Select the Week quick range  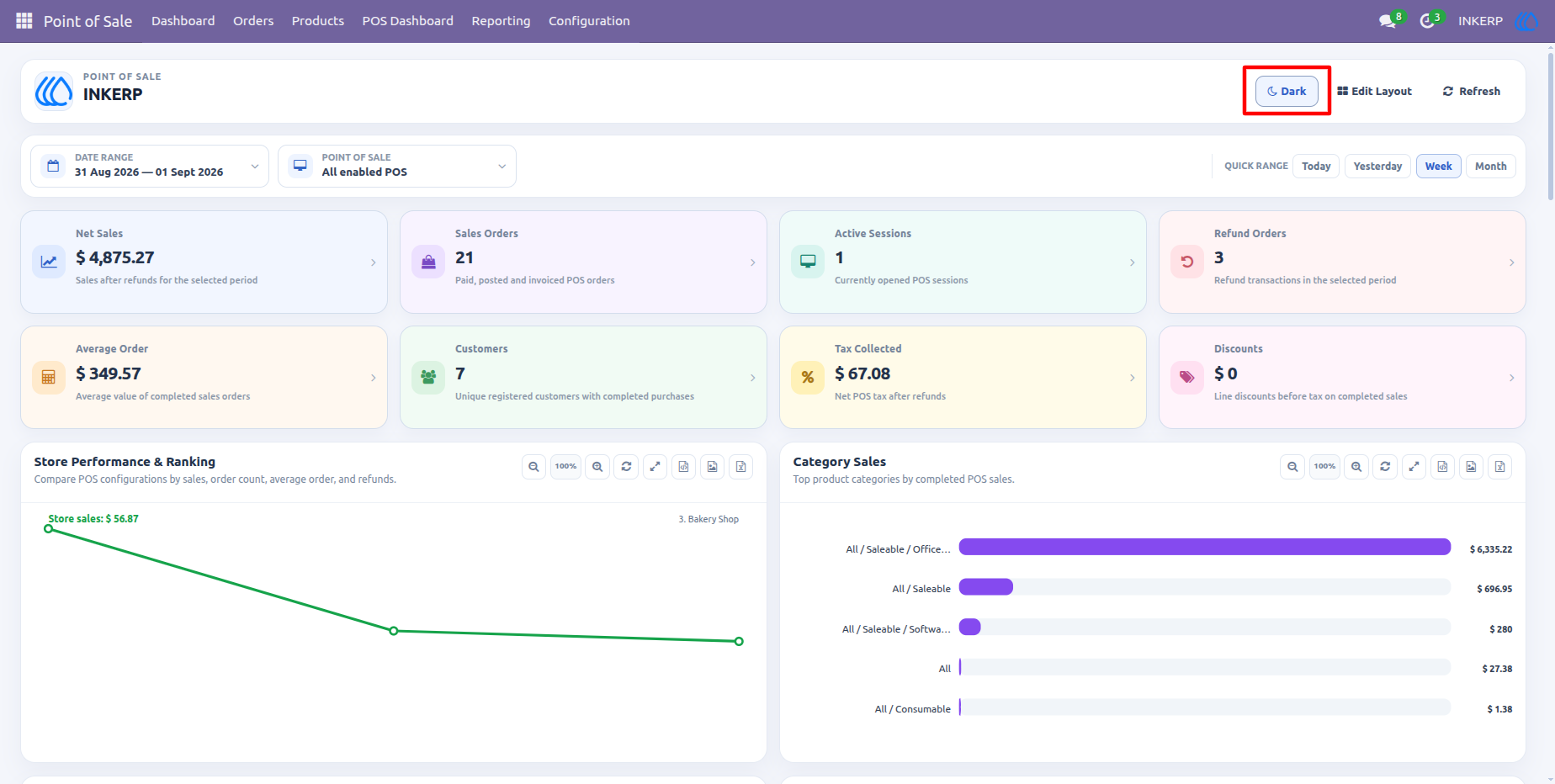pos(1438,166)
